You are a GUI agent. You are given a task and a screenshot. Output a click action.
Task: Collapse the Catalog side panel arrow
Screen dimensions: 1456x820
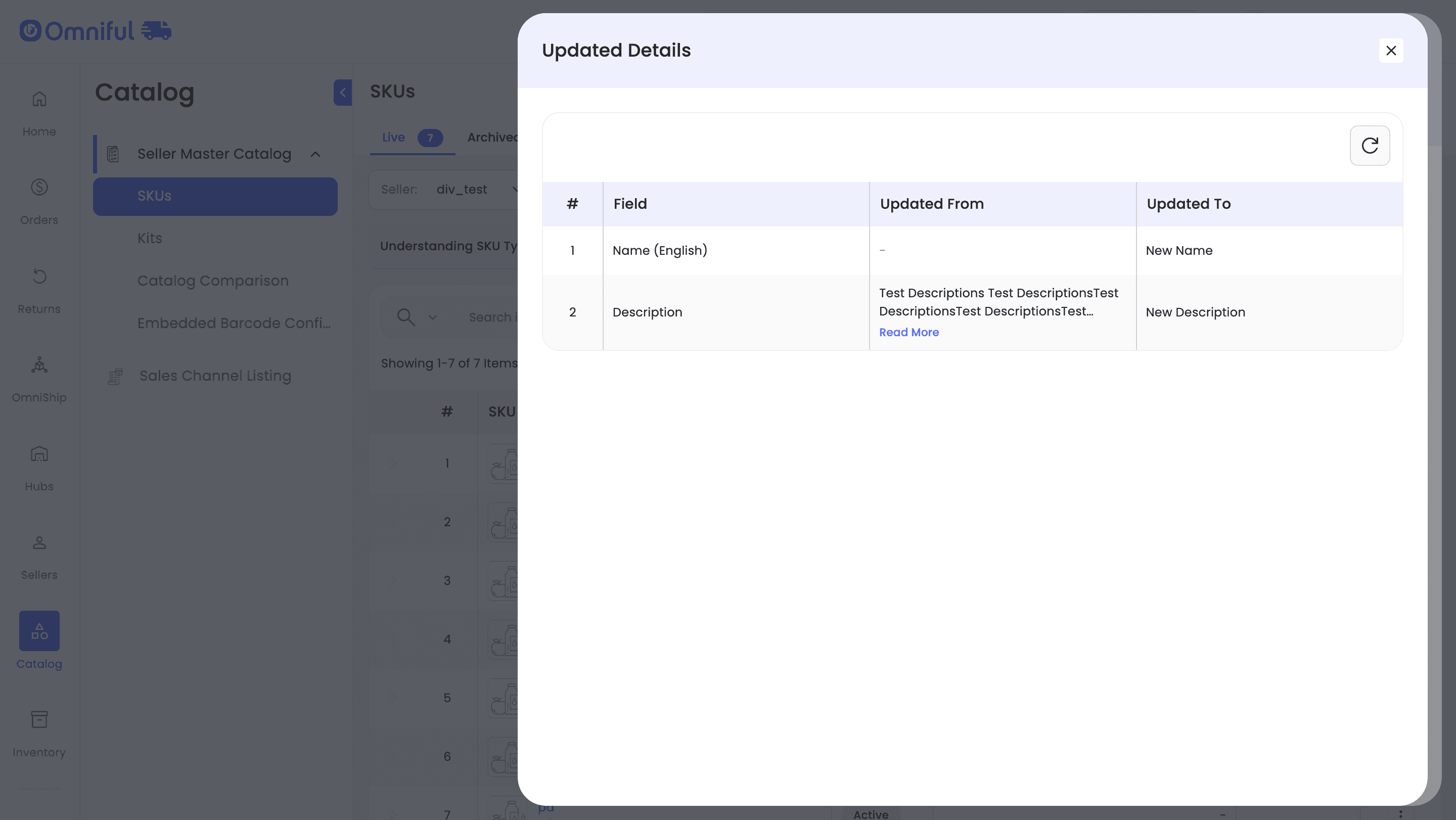tap(343, 93)
